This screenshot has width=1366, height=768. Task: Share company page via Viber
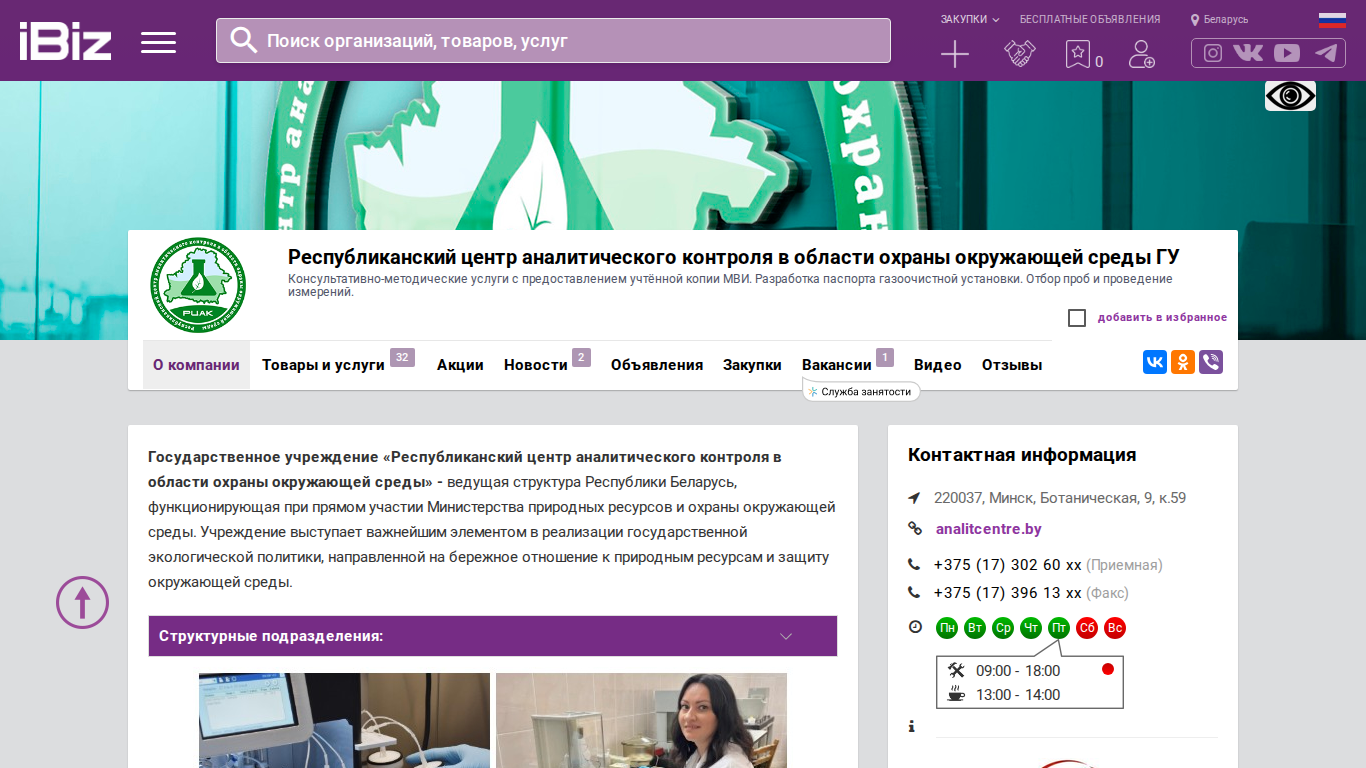[x=1211, y=362]
